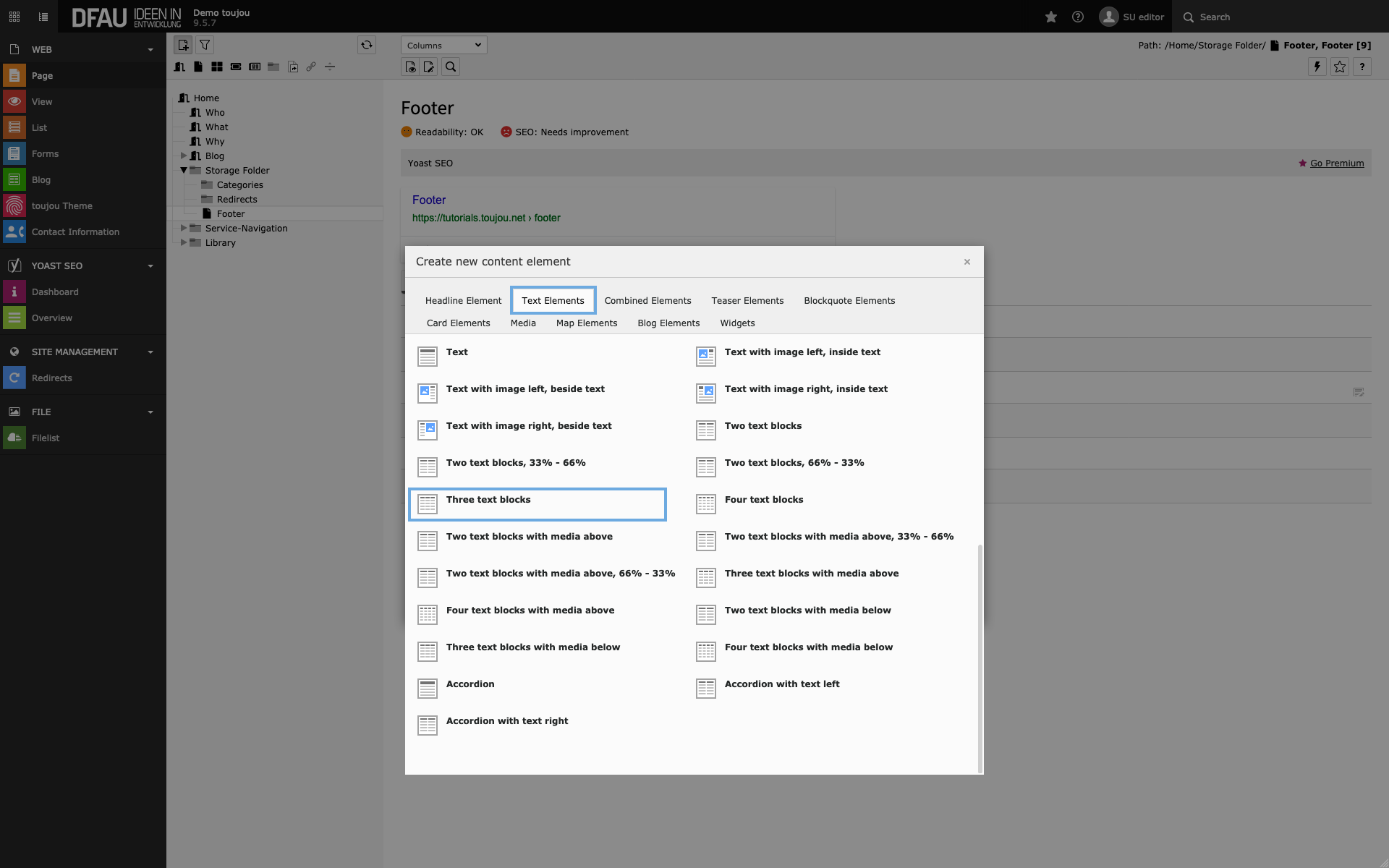Screen dimensions: 1389x868
Task: Switch to the Widgets tab
Action: (x=737, y=323)
